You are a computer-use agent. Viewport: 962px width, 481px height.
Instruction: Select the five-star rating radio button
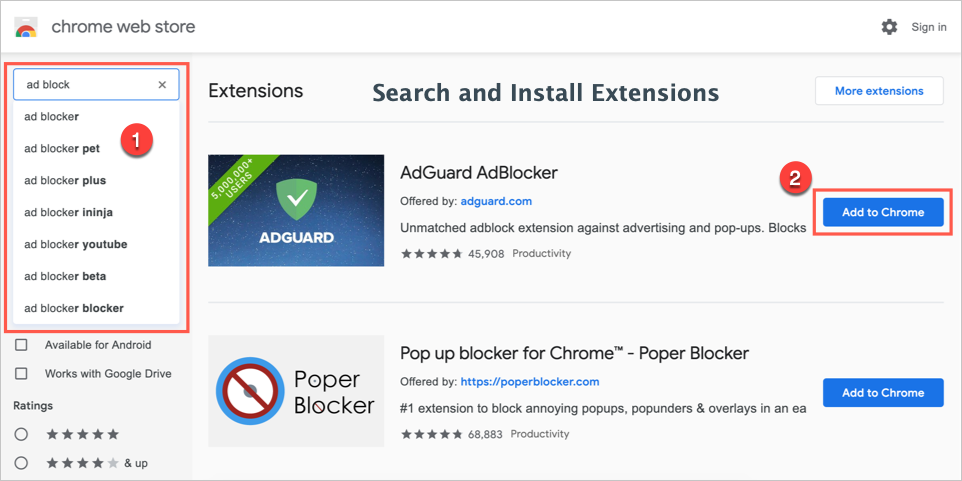point(21,434)
